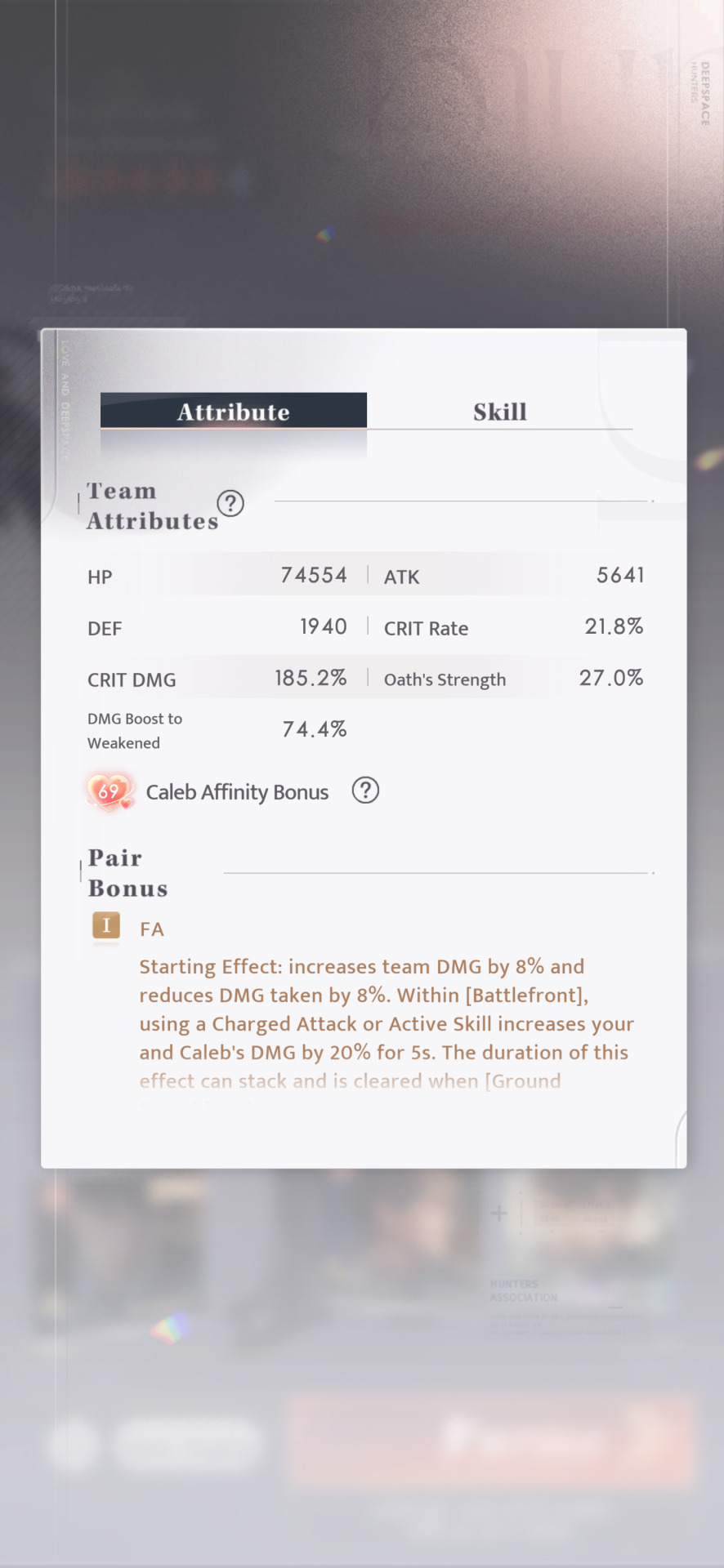Select the ATK value 5641
This screenshot has width=724, height=1568.
(620, 576)
